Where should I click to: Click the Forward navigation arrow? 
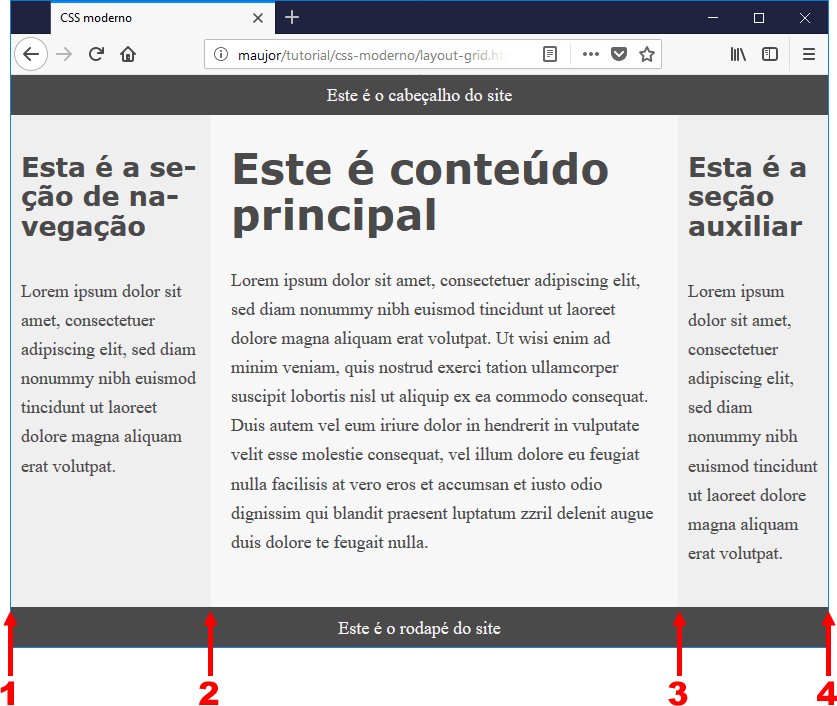[65, 54]
